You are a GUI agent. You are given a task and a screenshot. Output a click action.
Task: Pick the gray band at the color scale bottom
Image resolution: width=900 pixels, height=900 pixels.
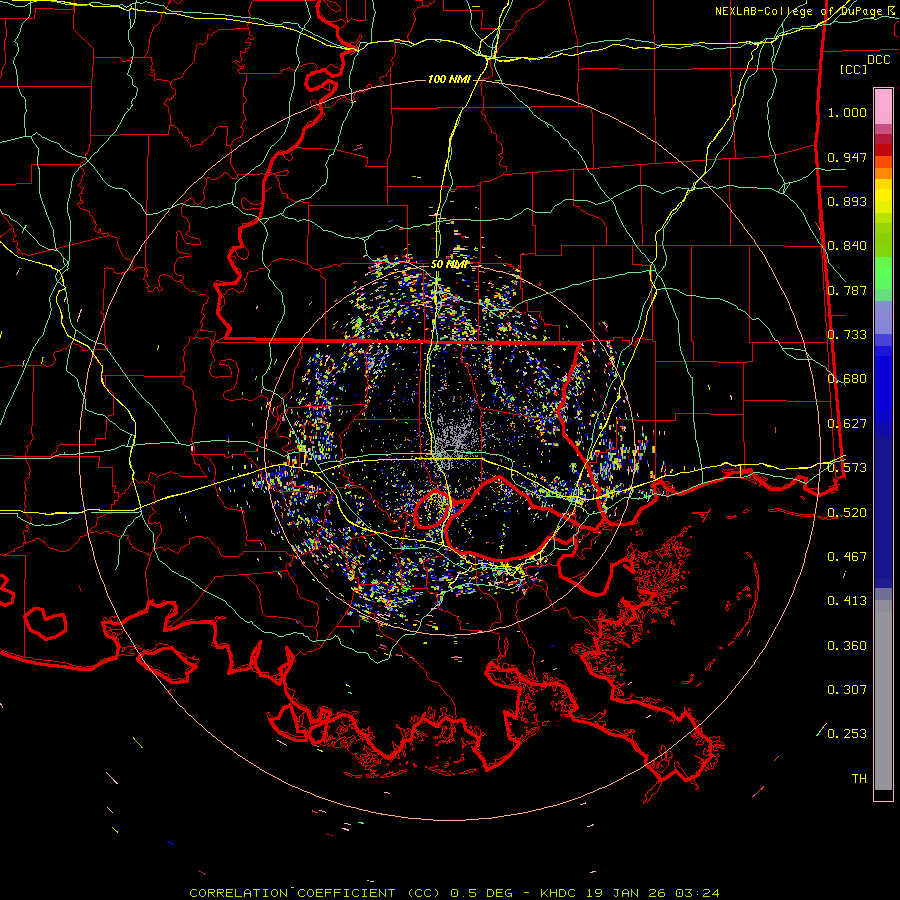(x=883, y=695)
